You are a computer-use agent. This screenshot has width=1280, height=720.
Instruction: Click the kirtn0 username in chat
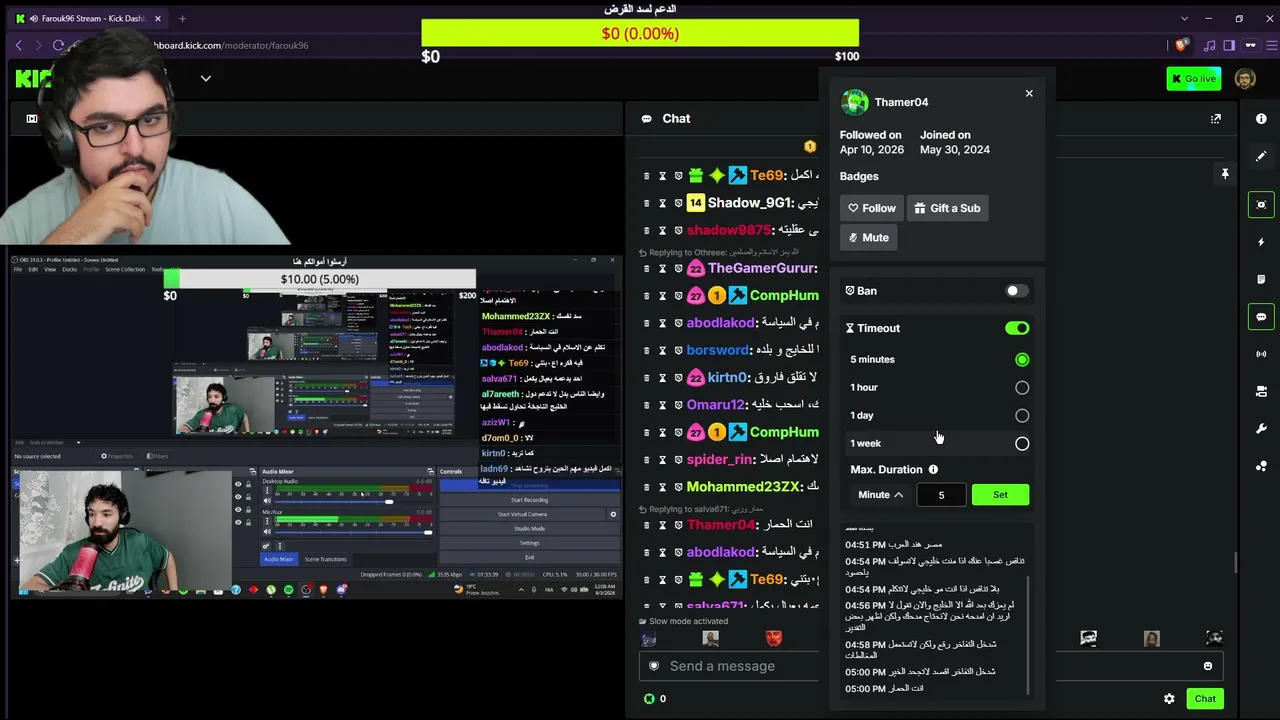tap(727, 378)
